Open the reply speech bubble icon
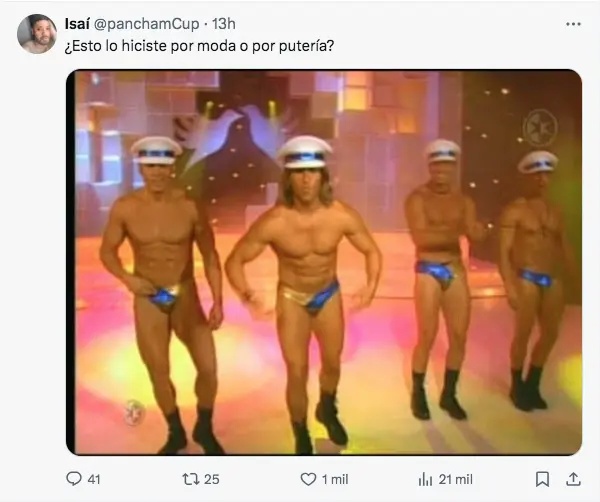 (74, 479)
